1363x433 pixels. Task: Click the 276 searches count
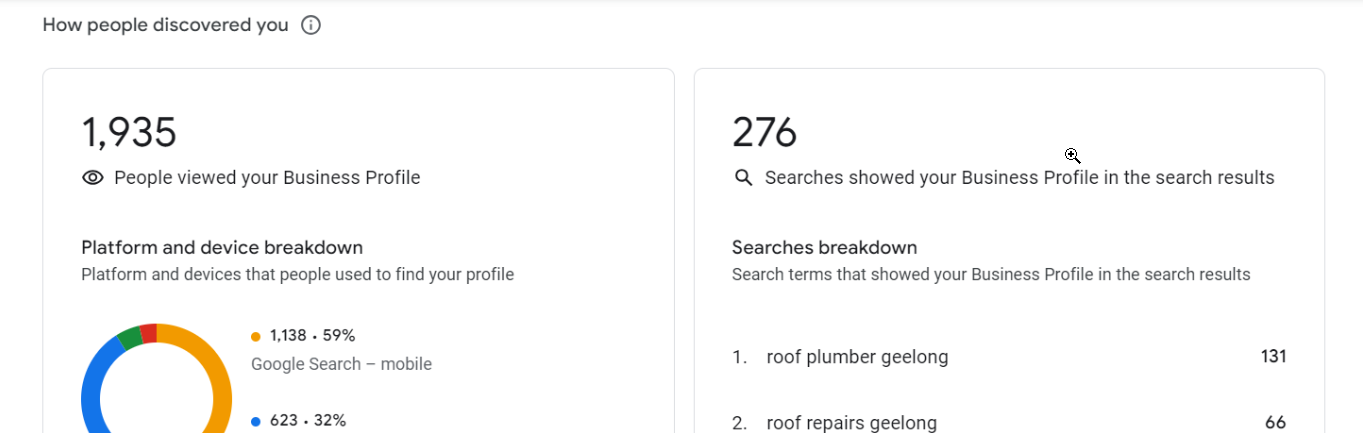(765, 133)
